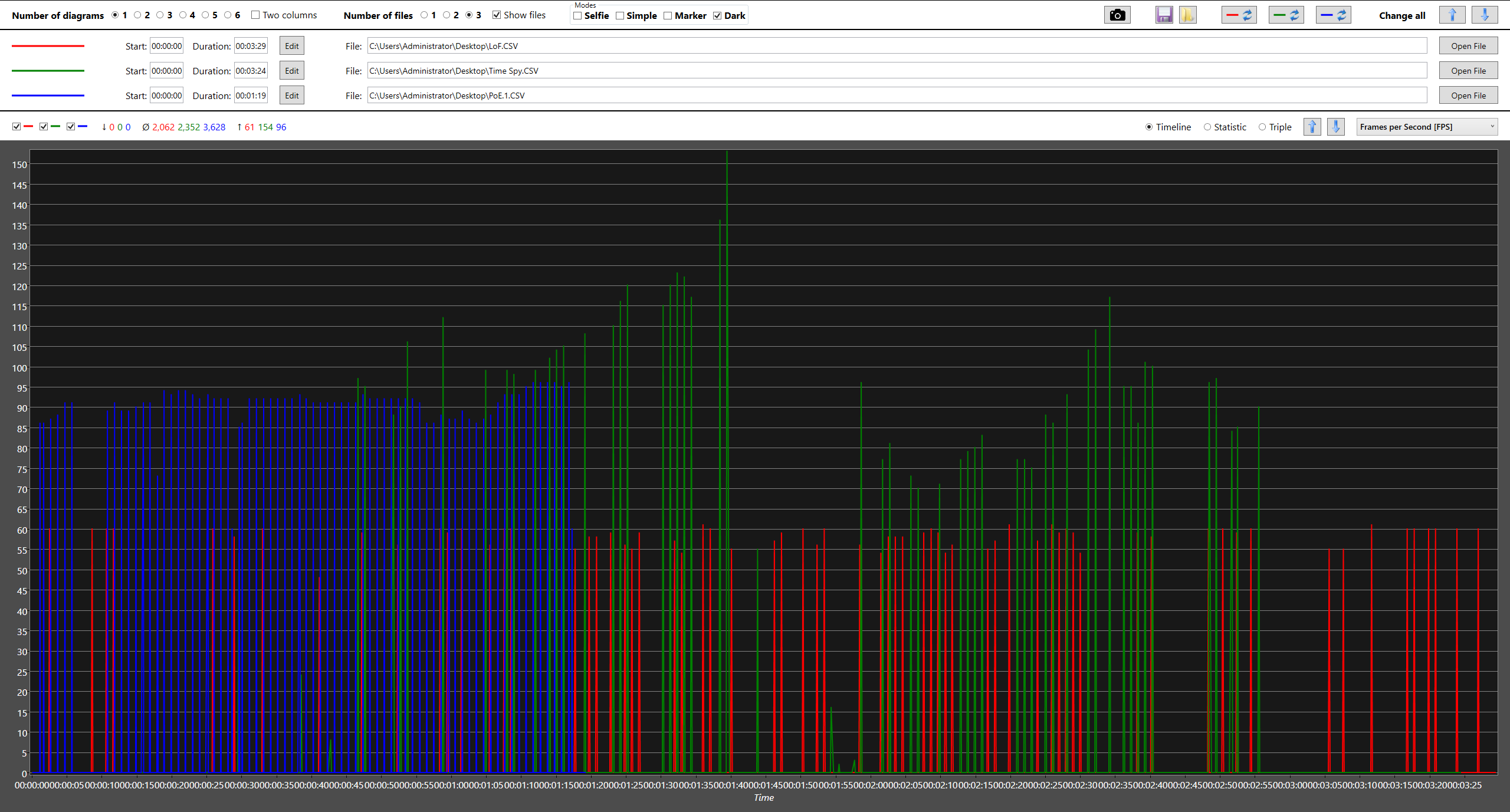Screen dimensions: 1510x812
Task: Set number of diagrams to 2
Action: [x=137, y=15]
